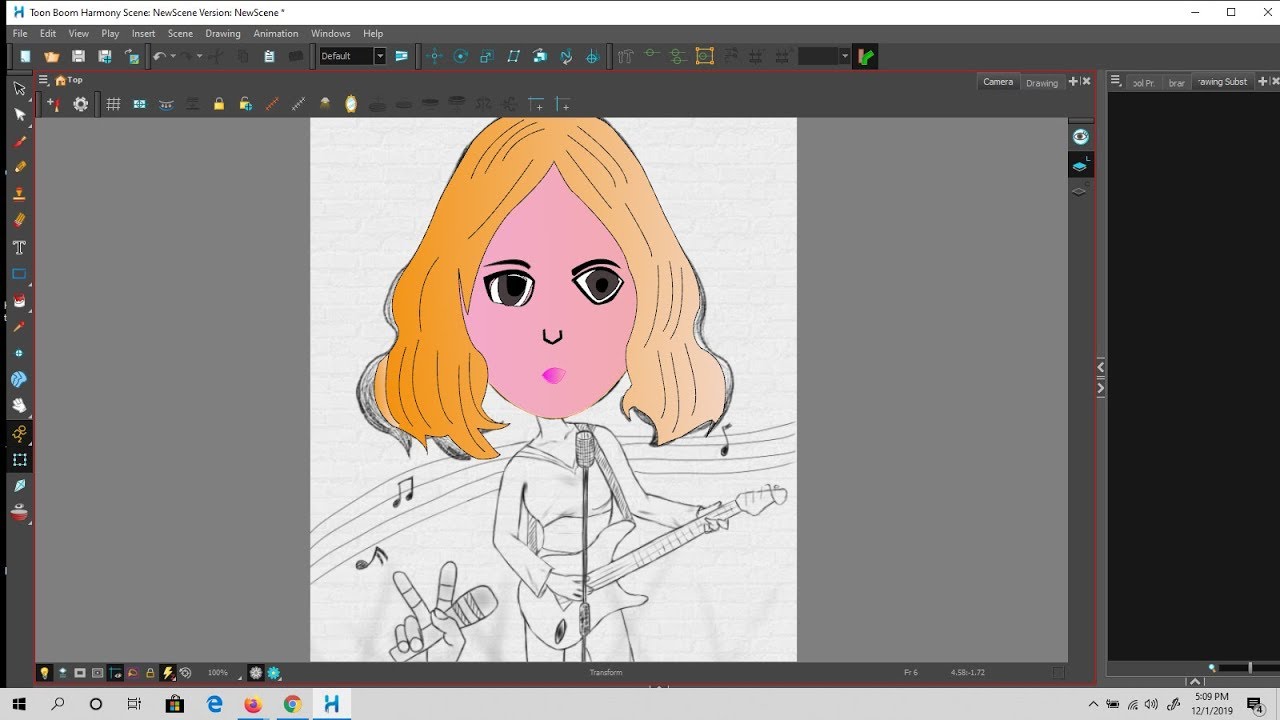This screenshot has width=1280, height=720.
Task: Toggle the eye icon at Camera view right
Action: point(1080,137)
